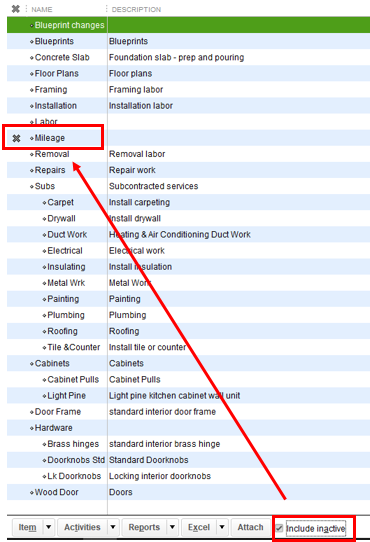This screenshot has width=370, height=542.
Task: Click the inactive X mark beside Mileage
Action: coord(16,138)
